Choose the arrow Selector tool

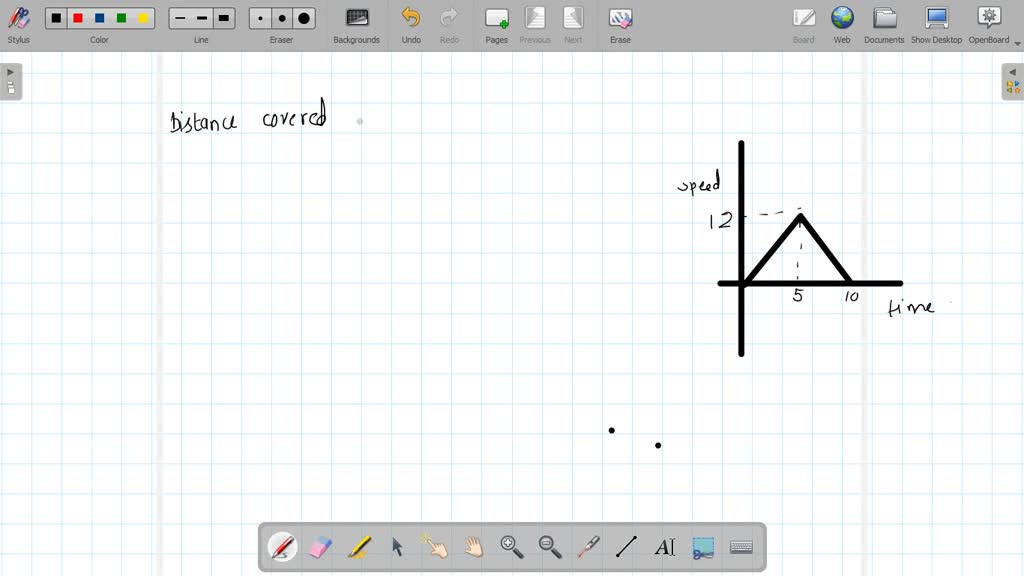397,547
